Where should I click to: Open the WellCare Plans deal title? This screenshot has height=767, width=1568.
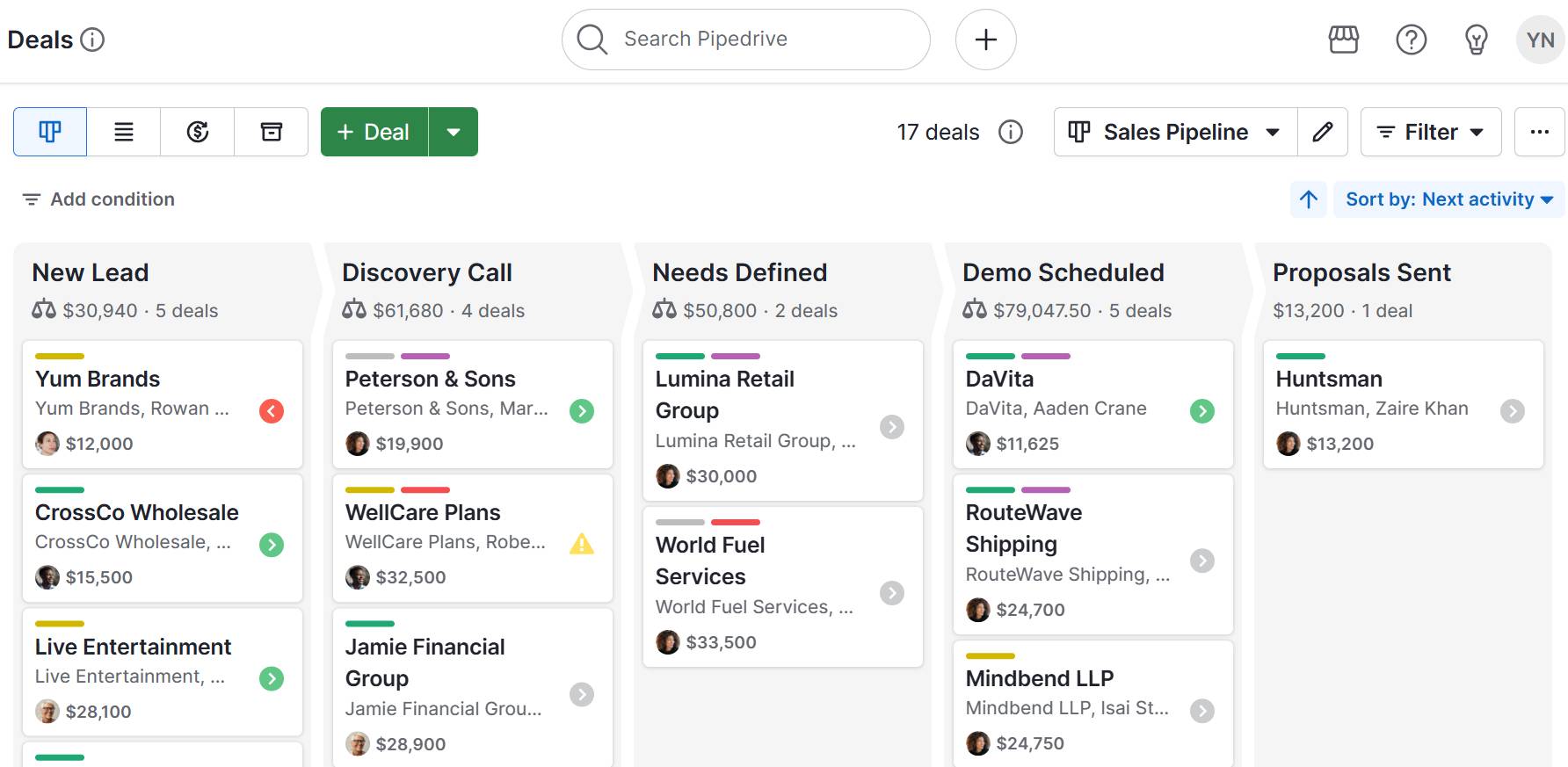(x=423, y=512)
